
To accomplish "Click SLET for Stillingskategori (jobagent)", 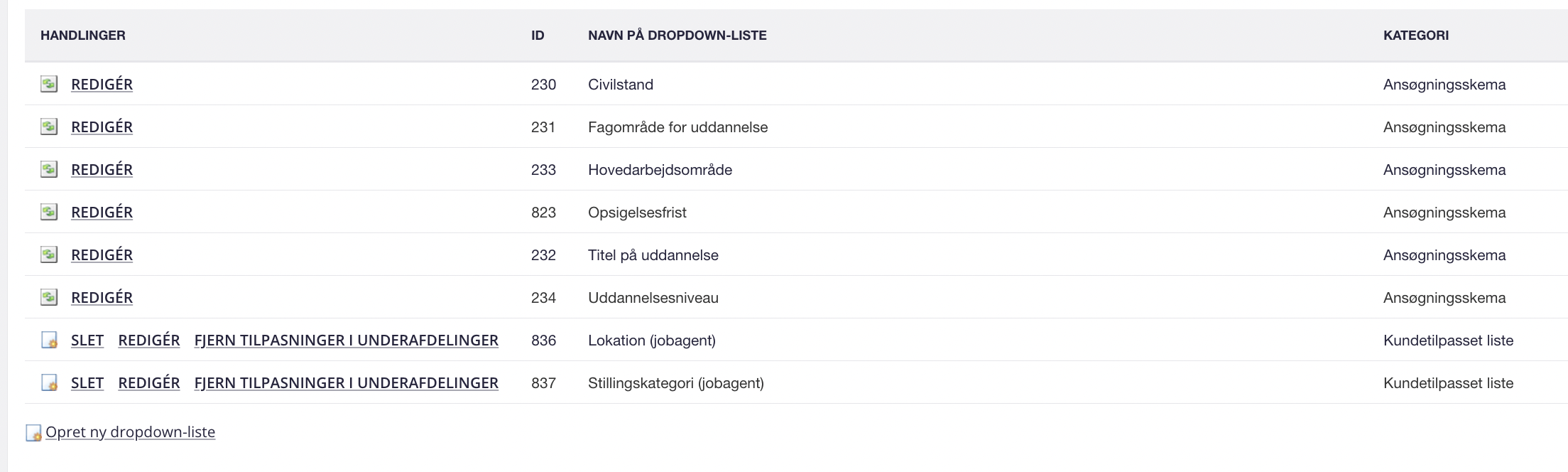I will click(x=87, y=382).
